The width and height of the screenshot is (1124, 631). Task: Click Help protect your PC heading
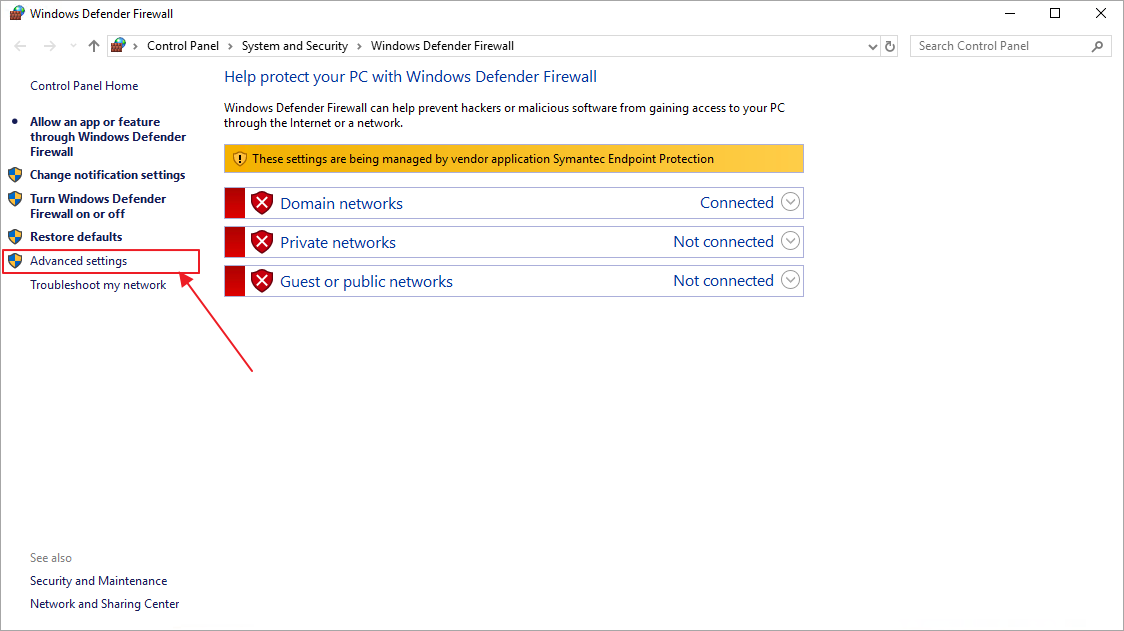point(410,77)
